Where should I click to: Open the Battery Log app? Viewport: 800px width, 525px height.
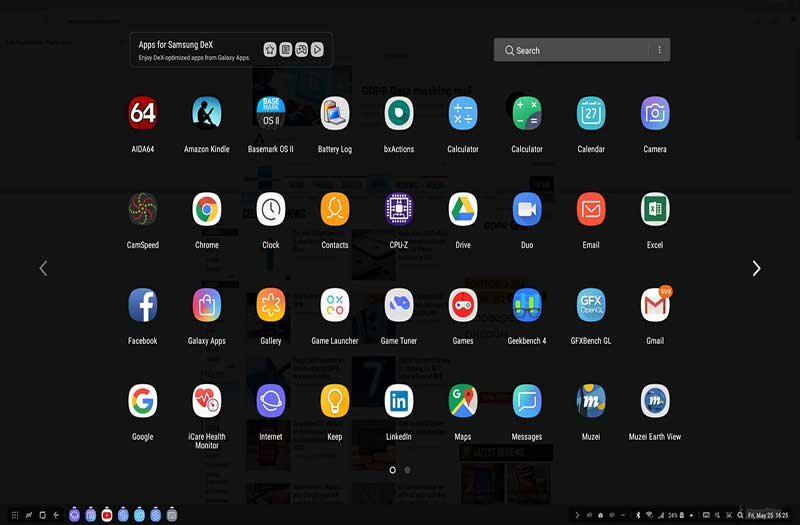coord(335,113)
